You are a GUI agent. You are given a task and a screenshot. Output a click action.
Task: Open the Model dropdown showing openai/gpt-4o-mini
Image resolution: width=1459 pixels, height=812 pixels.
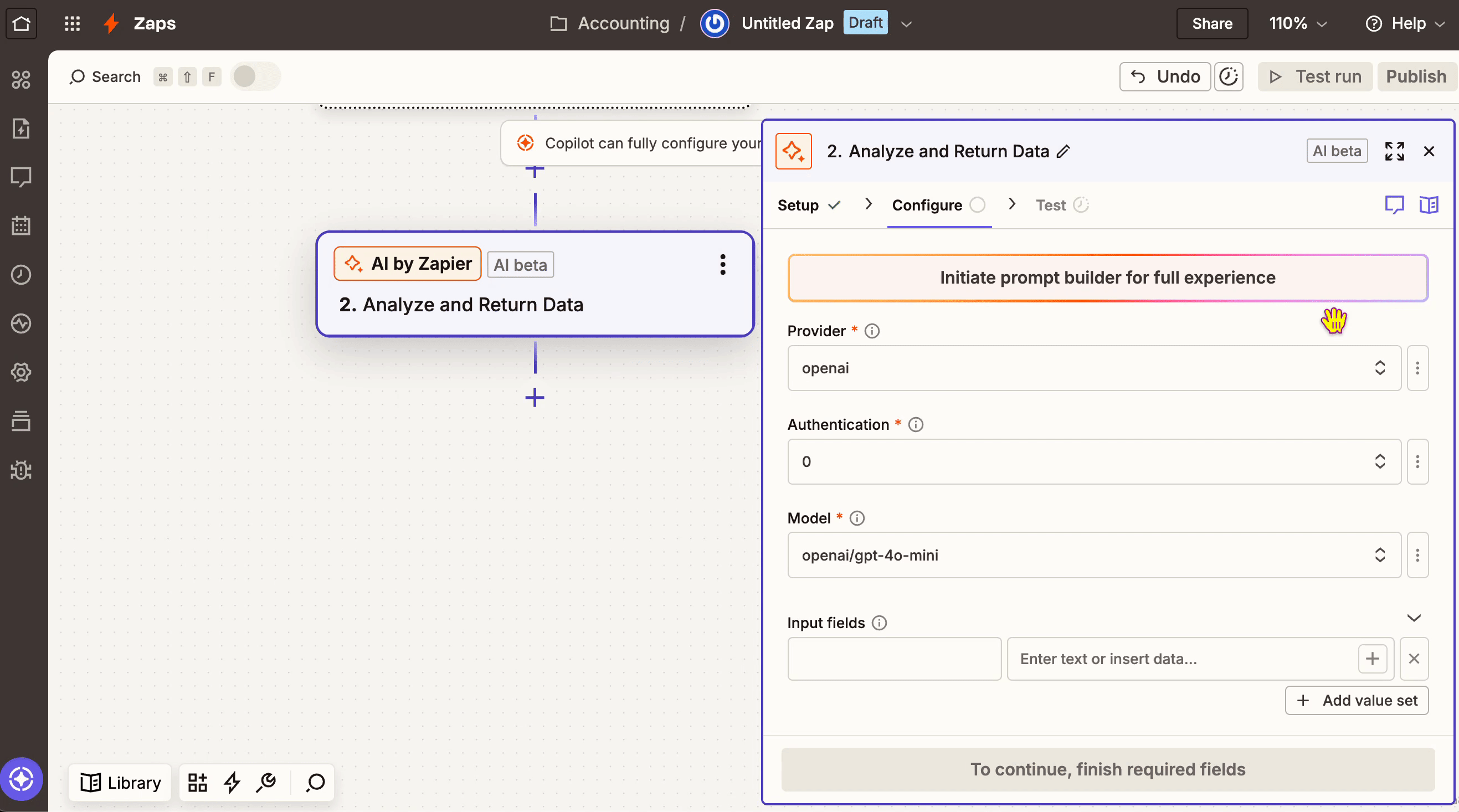[x=1093, y=555]
